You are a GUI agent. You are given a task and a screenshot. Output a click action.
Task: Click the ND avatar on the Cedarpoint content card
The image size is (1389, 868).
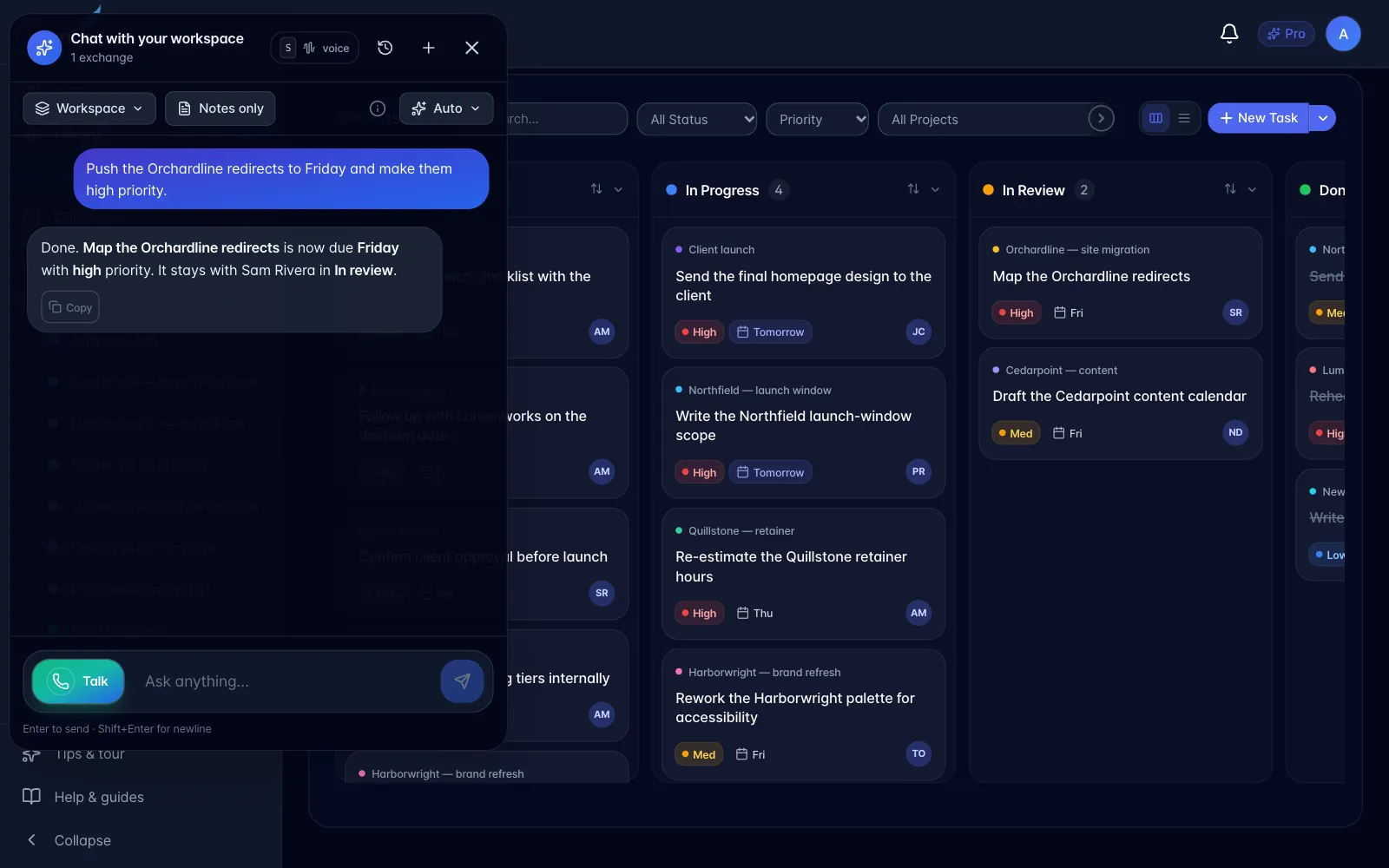coord(1235,432)
